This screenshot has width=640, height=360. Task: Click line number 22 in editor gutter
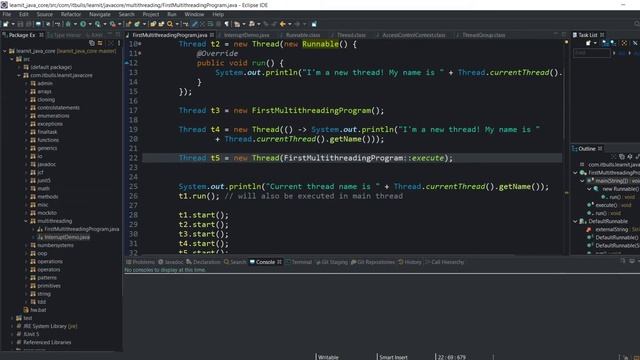coord(133,158)
